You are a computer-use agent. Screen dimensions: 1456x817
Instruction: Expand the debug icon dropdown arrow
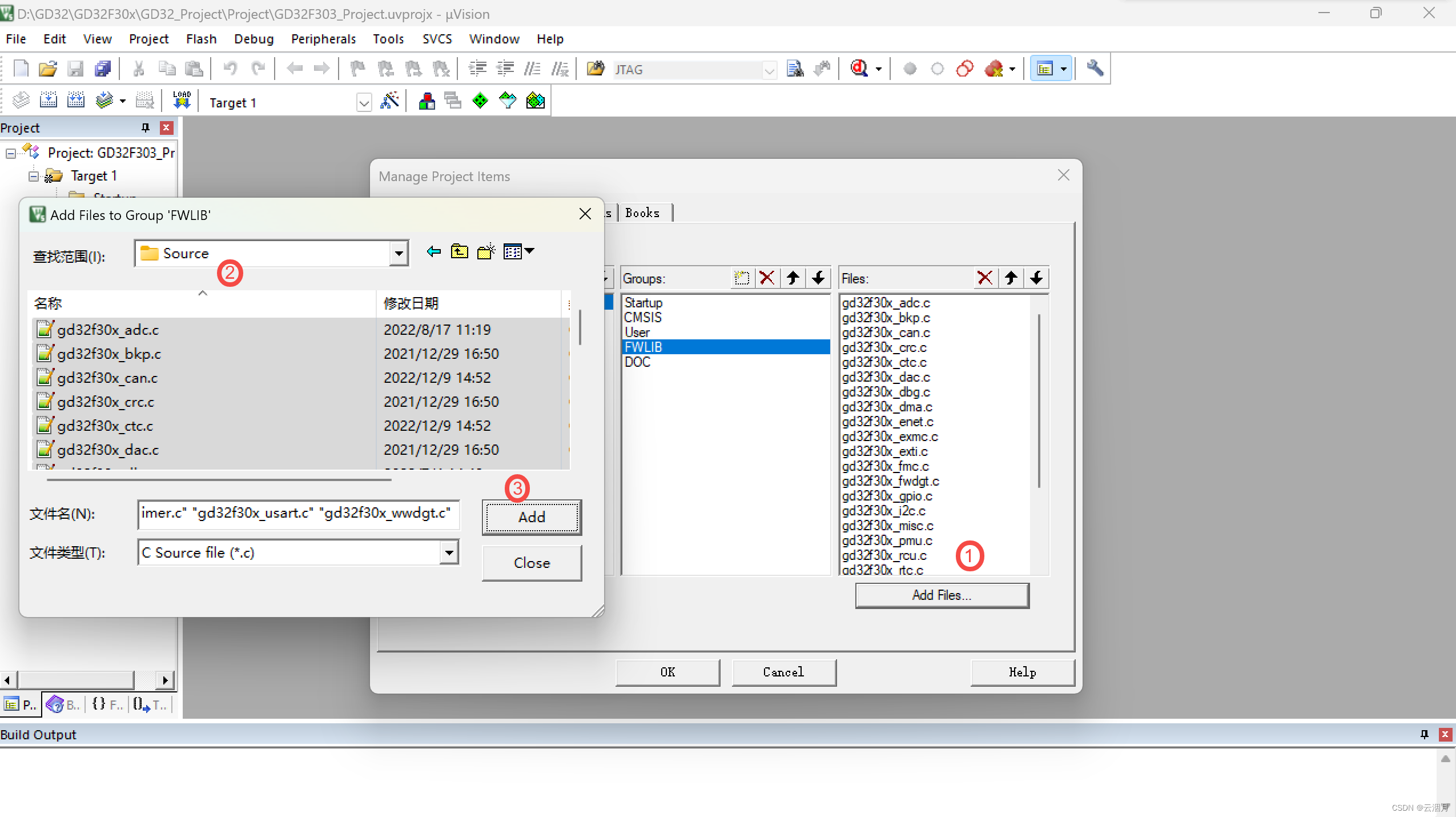pos(878,69)
